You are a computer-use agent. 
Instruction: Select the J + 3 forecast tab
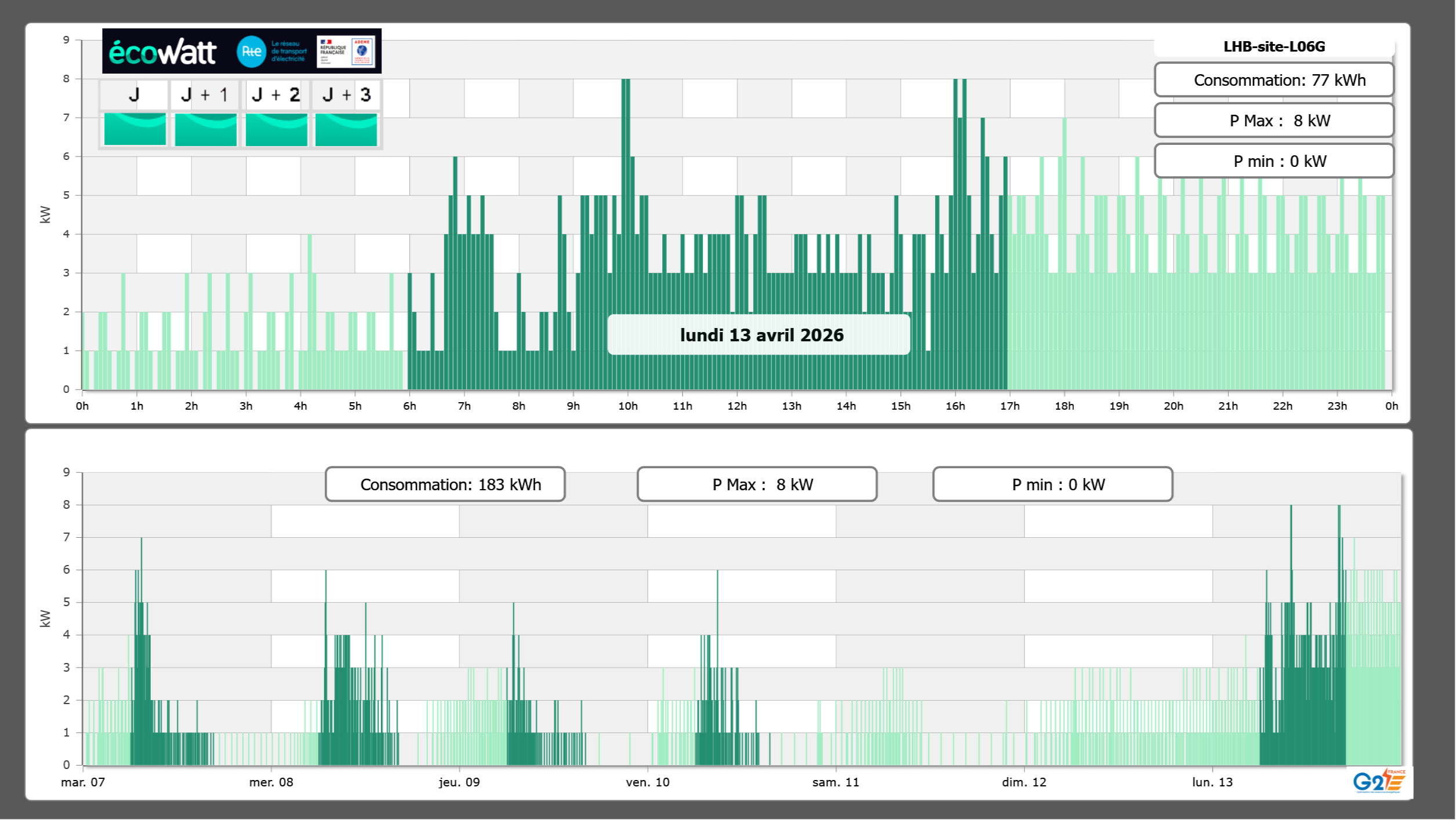coord(346,94)
